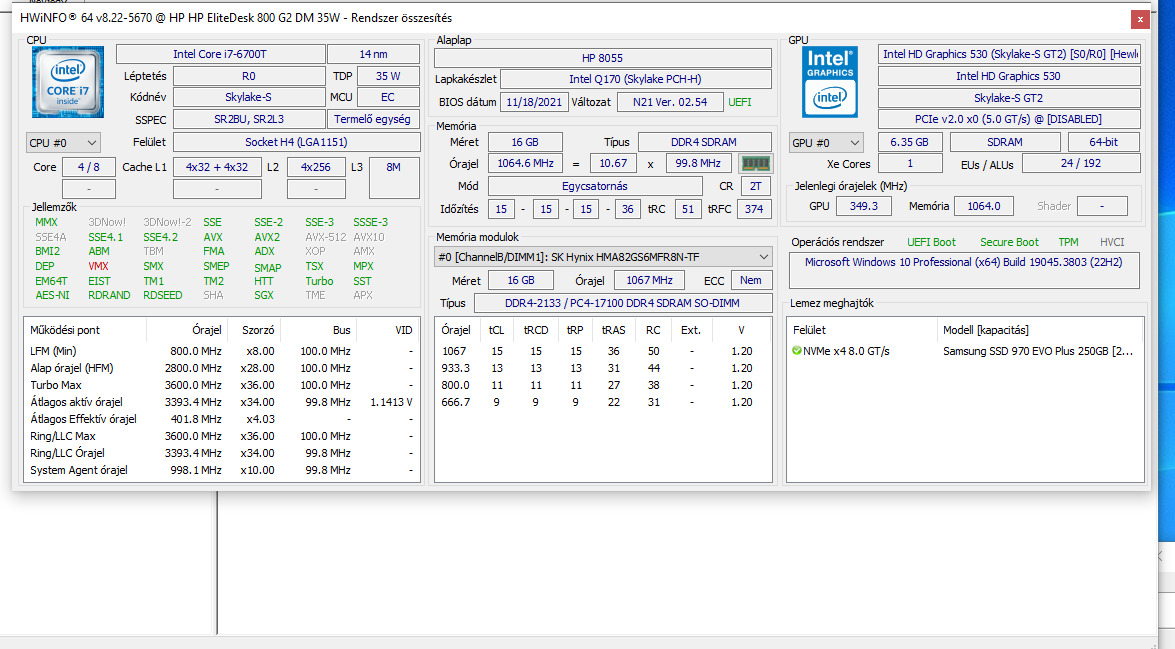
Task: Click the HVCI label
Action: [x=1112, y=242]
